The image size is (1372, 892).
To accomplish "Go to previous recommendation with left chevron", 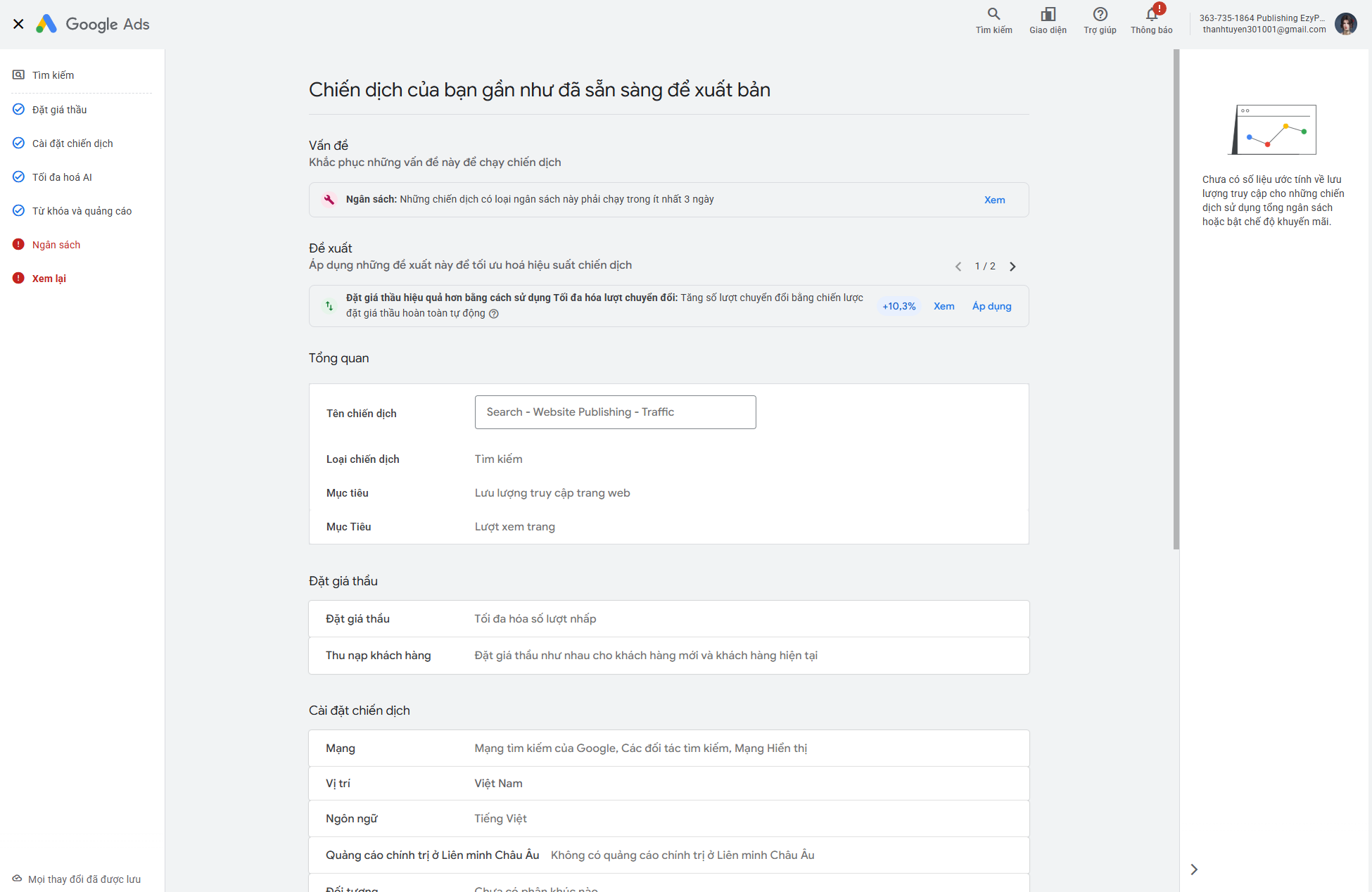I will click(x=958, y=267).
